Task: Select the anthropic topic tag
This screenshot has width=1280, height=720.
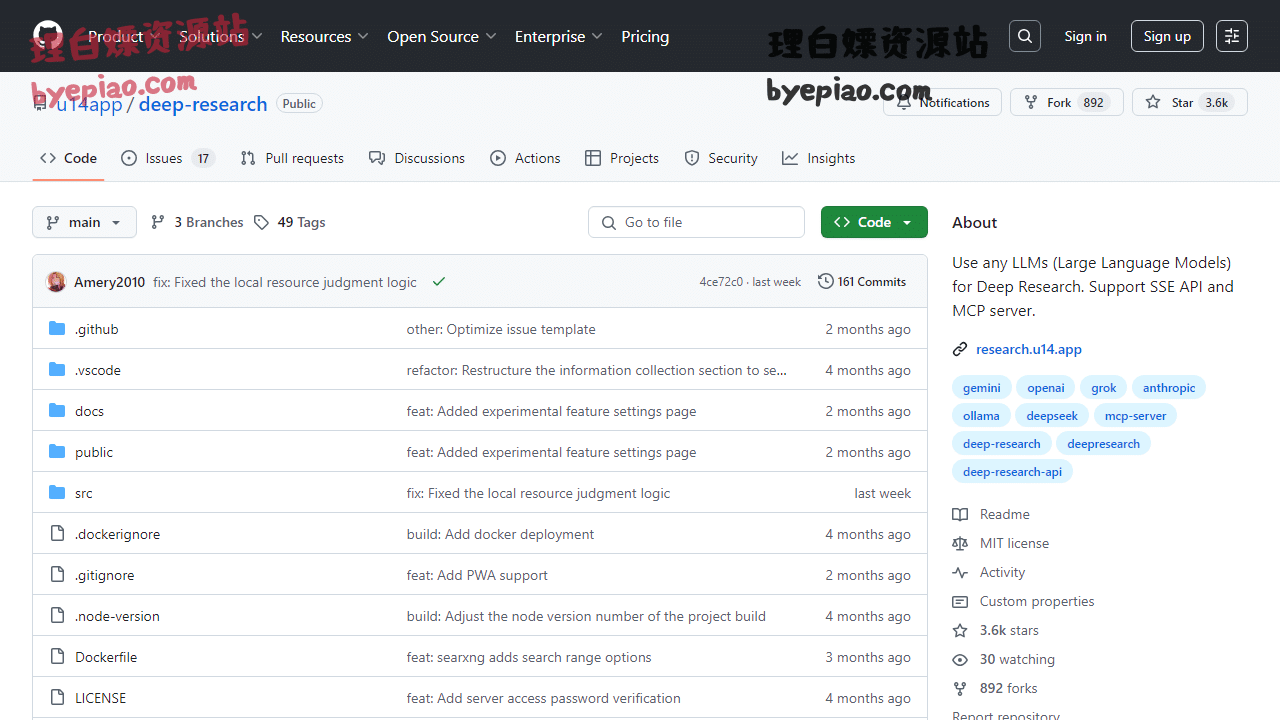Action: click(x=1169, y=388)
